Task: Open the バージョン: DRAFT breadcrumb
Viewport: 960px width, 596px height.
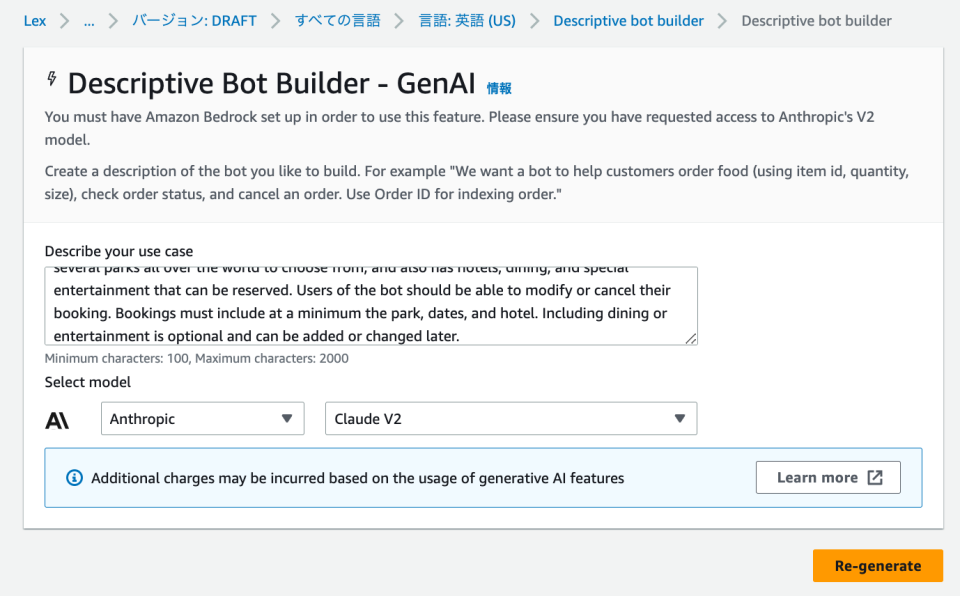Action: pos(194,20)
